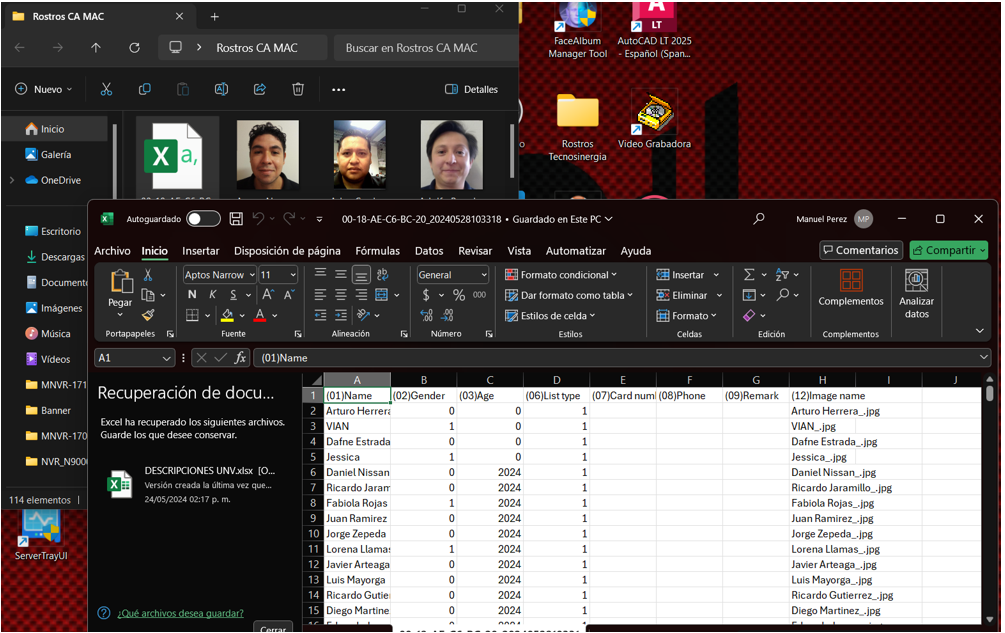Click the Compartir button
Screen dimensions: 1005x633
[x=948, y=250]
